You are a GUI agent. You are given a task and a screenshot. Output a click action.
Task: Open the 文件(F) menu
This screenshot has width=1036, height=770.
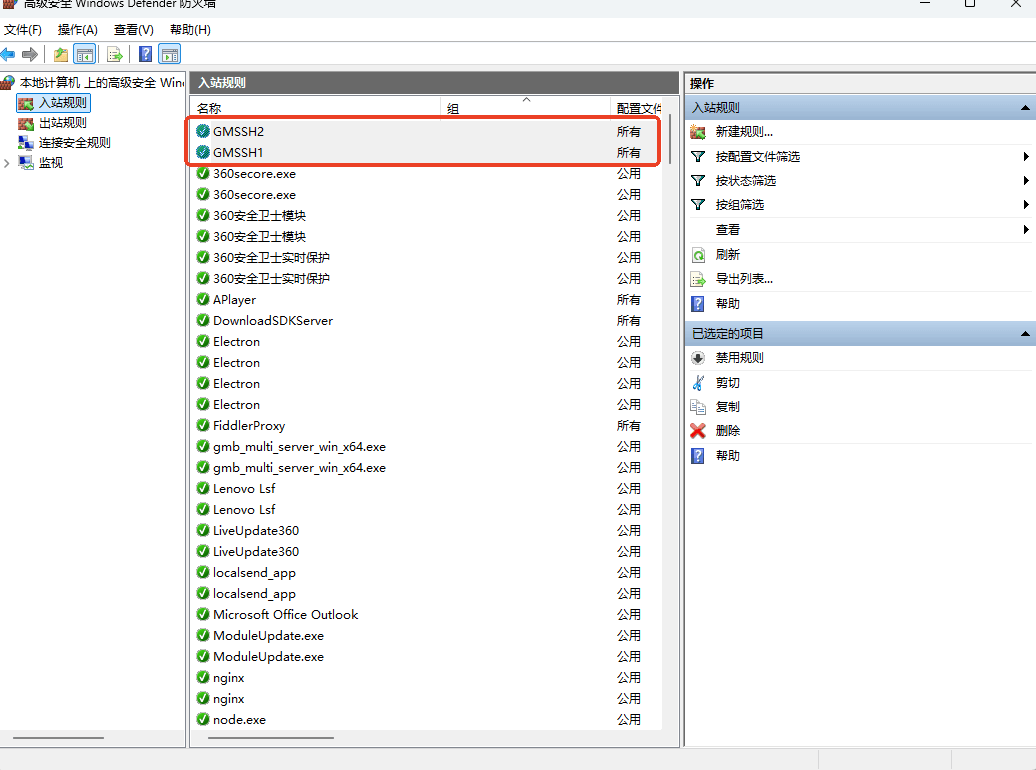[22, 30]
